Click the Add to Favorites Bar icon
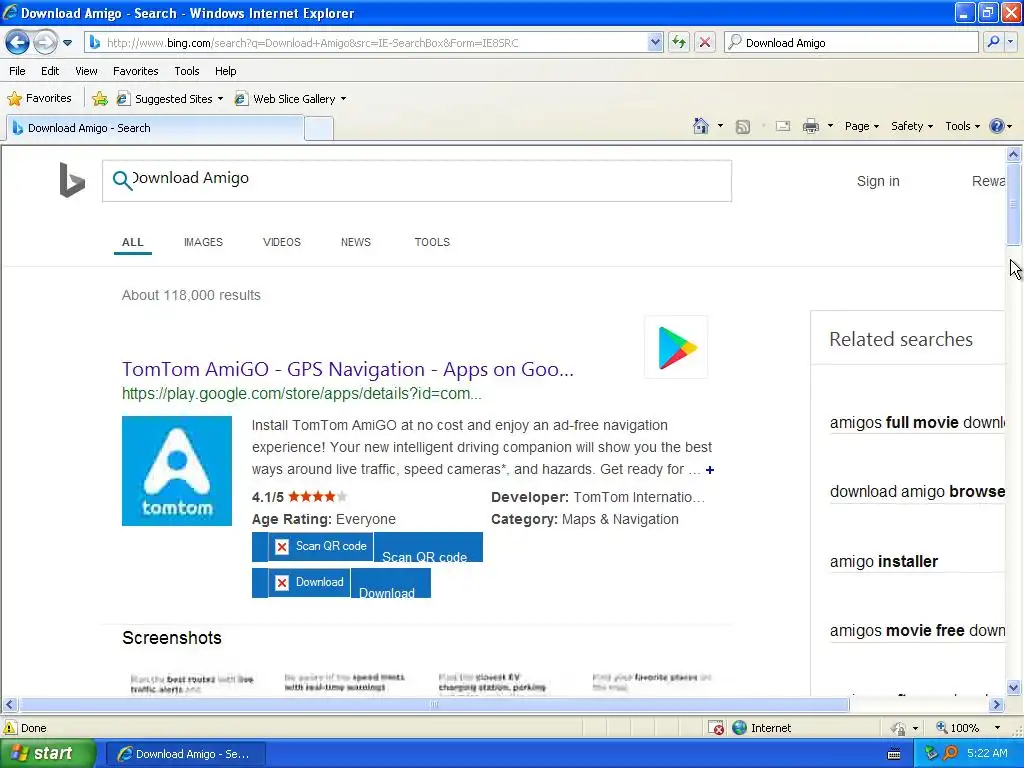This screenshot has height=768, width=1024. point(100,99)
